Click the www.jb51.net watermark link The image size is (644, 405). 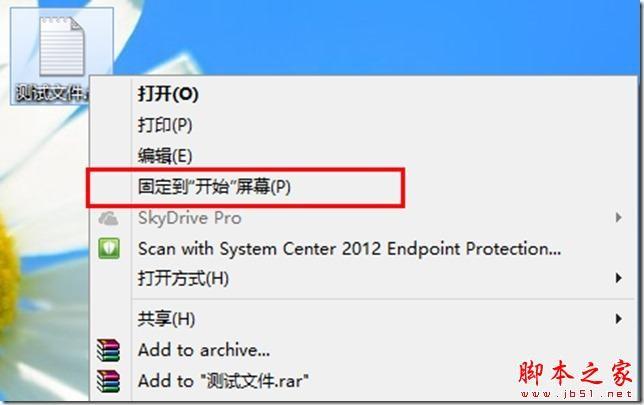[576, 394]
